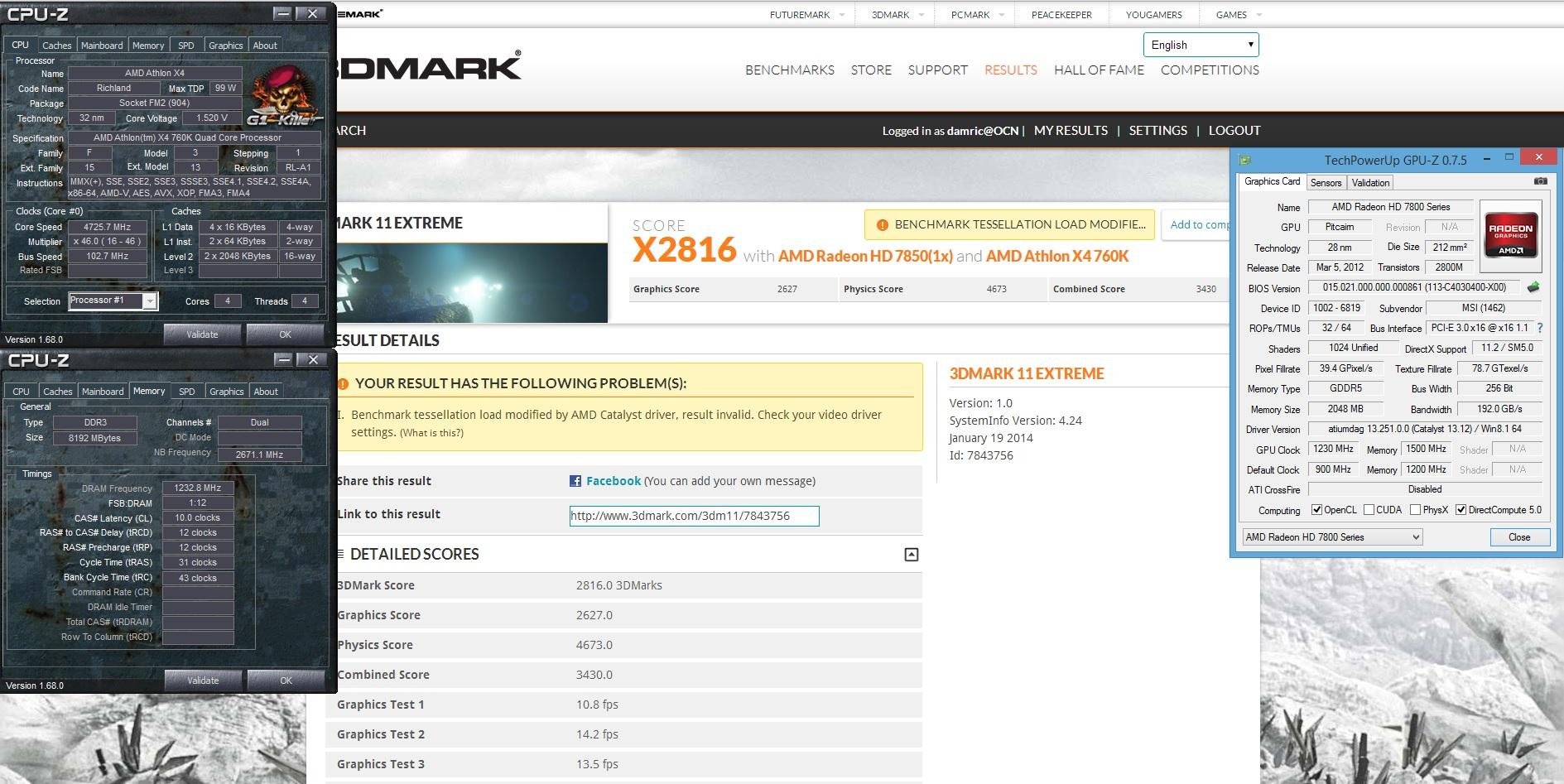Open the HALL OF FAME page

coord(1099,70)
